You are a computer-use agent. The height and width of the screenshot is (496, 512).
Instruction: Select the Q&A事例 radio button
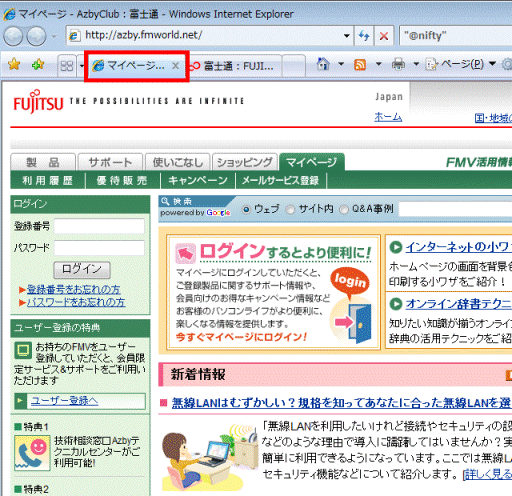click(x=343, y=209)
